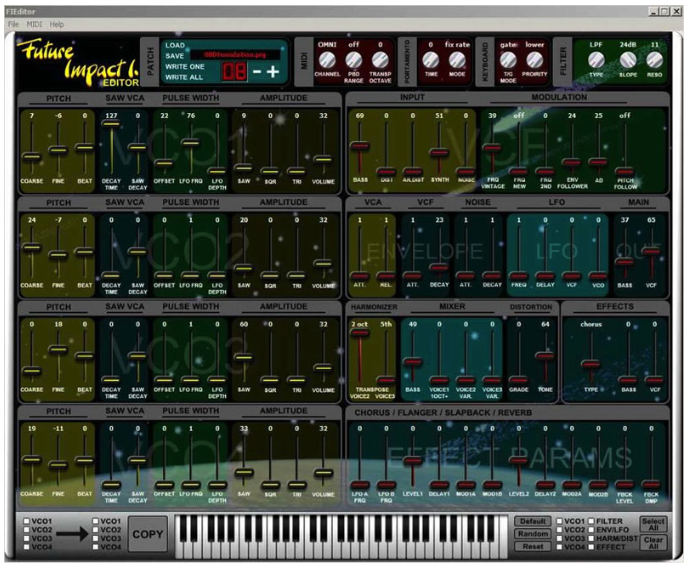This screenshot has width=686, height=566.
Task: Click VCO3 FINE pitch slider handle
Action: click(x=58, y=349)
